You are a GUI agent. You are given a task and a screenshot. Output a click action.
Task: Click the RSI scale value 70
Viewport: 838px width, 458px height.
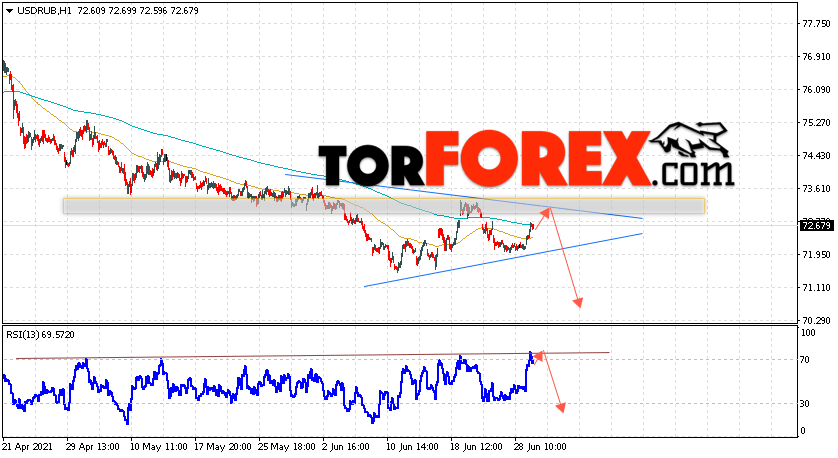(x=804, y=360)
